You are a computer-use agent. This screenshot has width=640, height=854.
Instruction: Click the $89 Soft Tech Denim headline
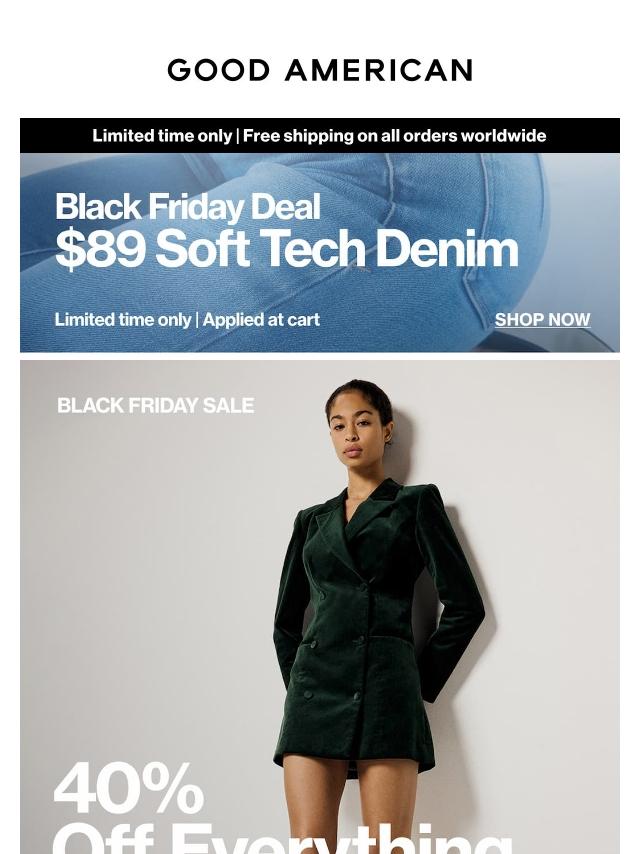(287, 249)
